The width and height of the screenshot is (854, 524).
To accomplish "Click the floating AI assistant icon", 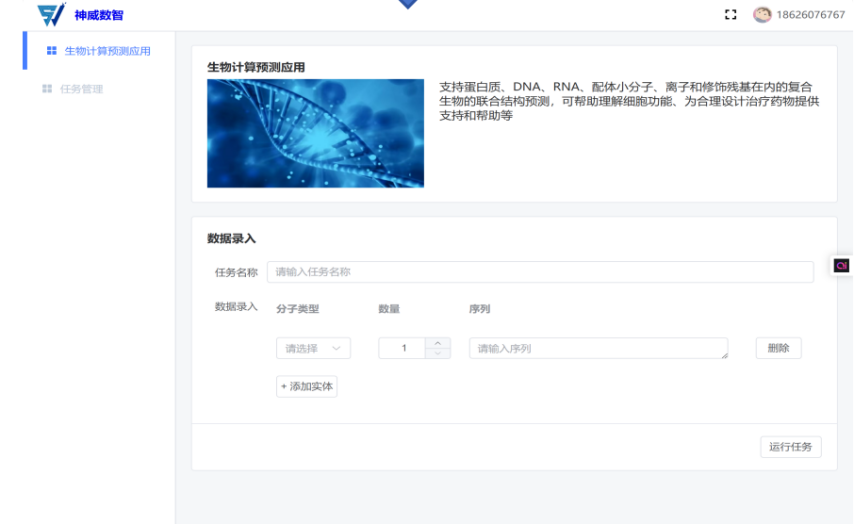I will (841, 265).
